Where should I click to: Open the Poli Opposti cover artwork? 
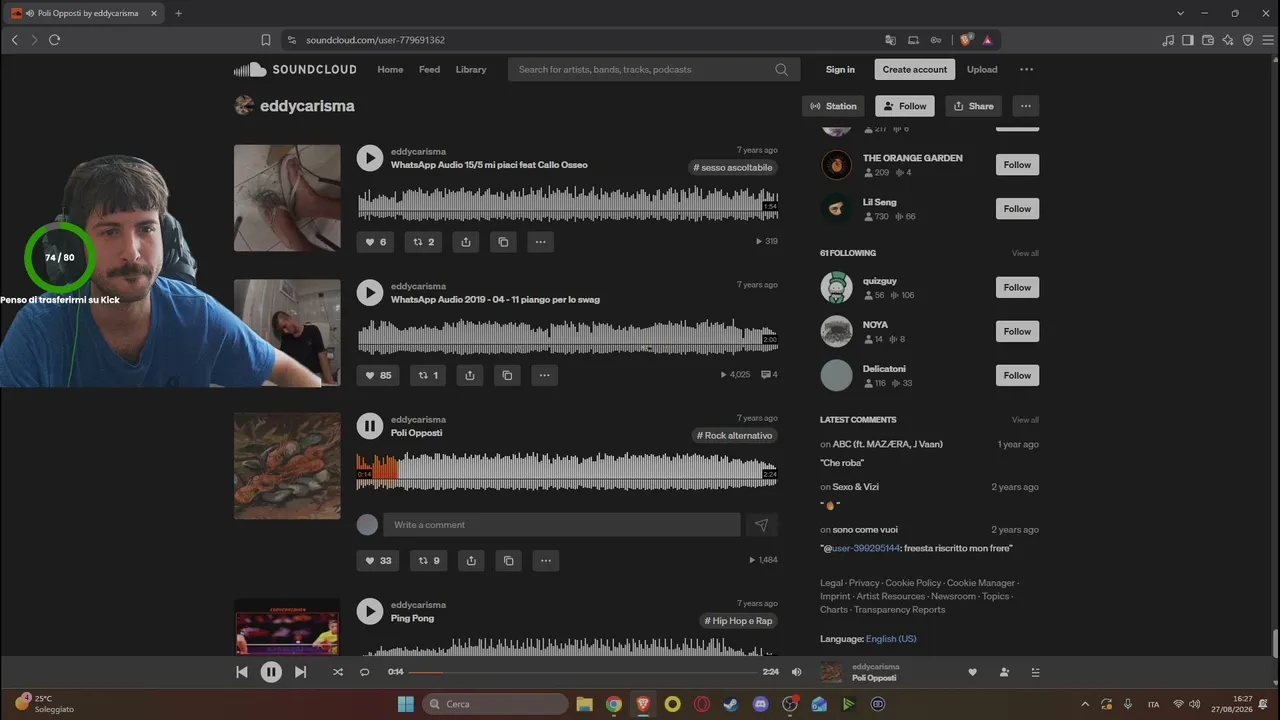[287, 466]
